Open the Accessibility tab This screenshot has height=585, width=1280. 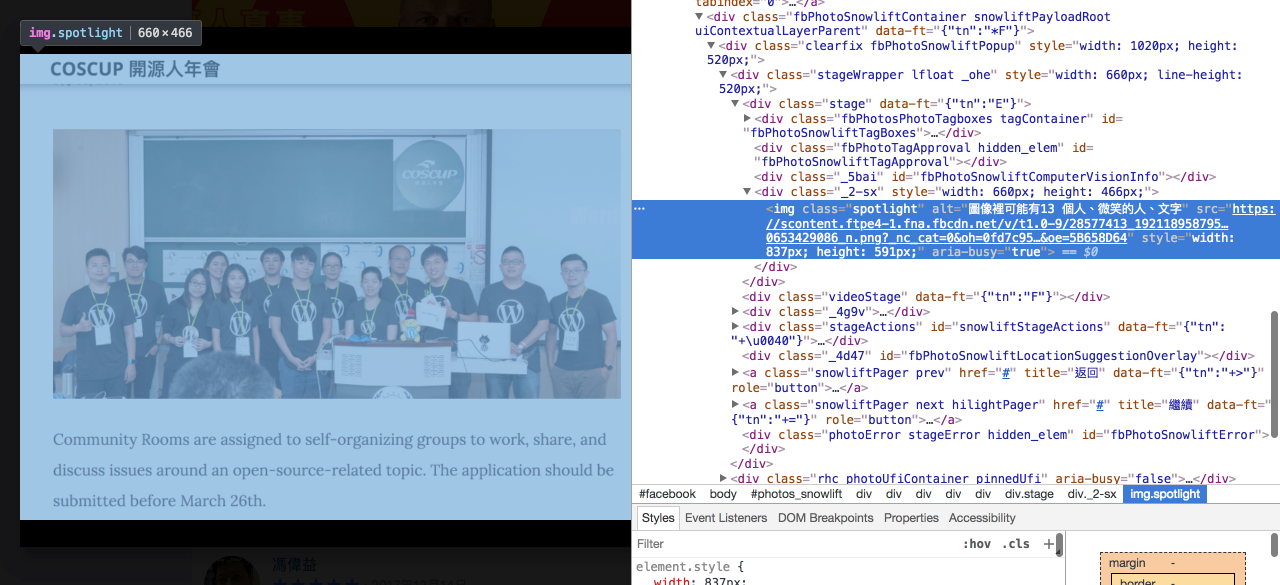(x=981, y=518)
